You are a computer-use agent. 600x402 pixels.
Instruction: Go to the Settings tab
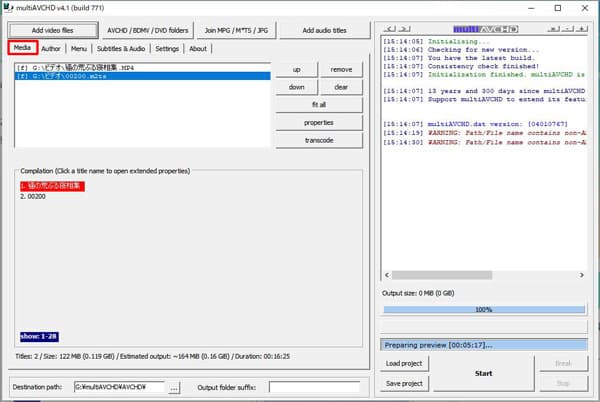[167, 48]
